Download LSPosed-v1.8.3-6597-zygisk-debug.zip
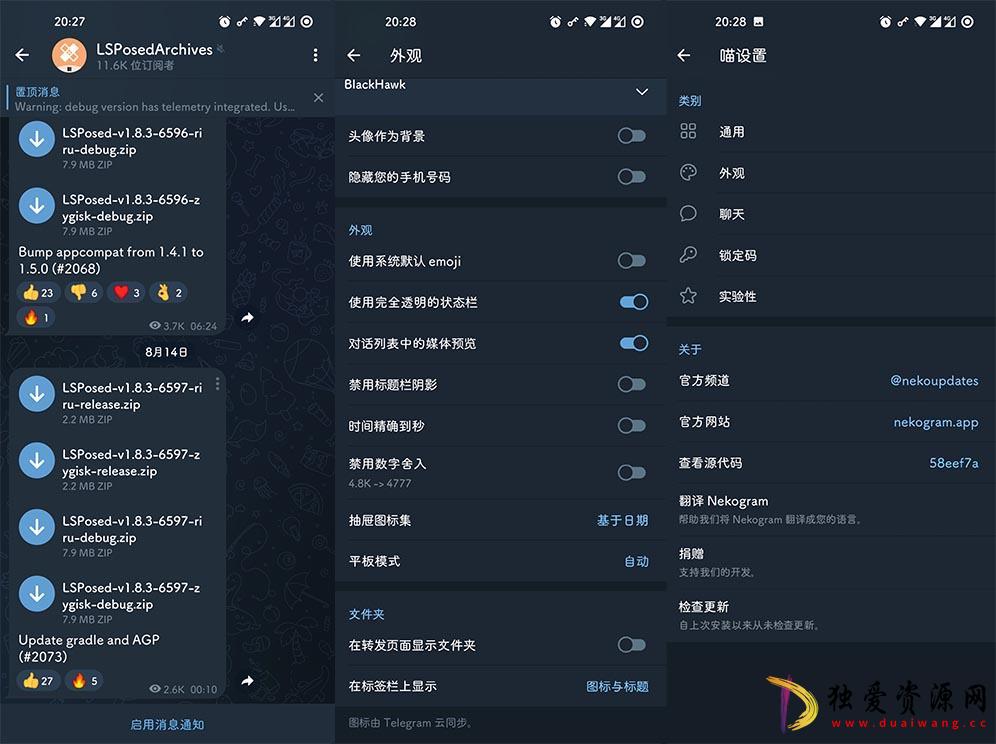Screen dimensions: 996x744 coord(37,593)
